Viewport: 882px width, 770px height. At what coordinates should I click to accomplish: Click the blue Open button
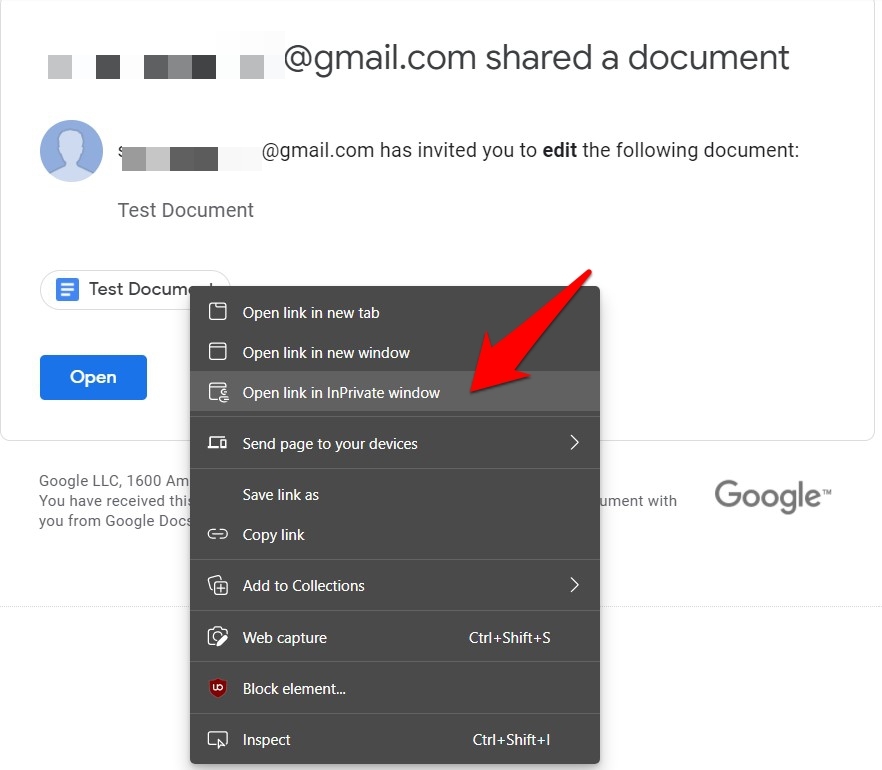click(x=93, y=377)
